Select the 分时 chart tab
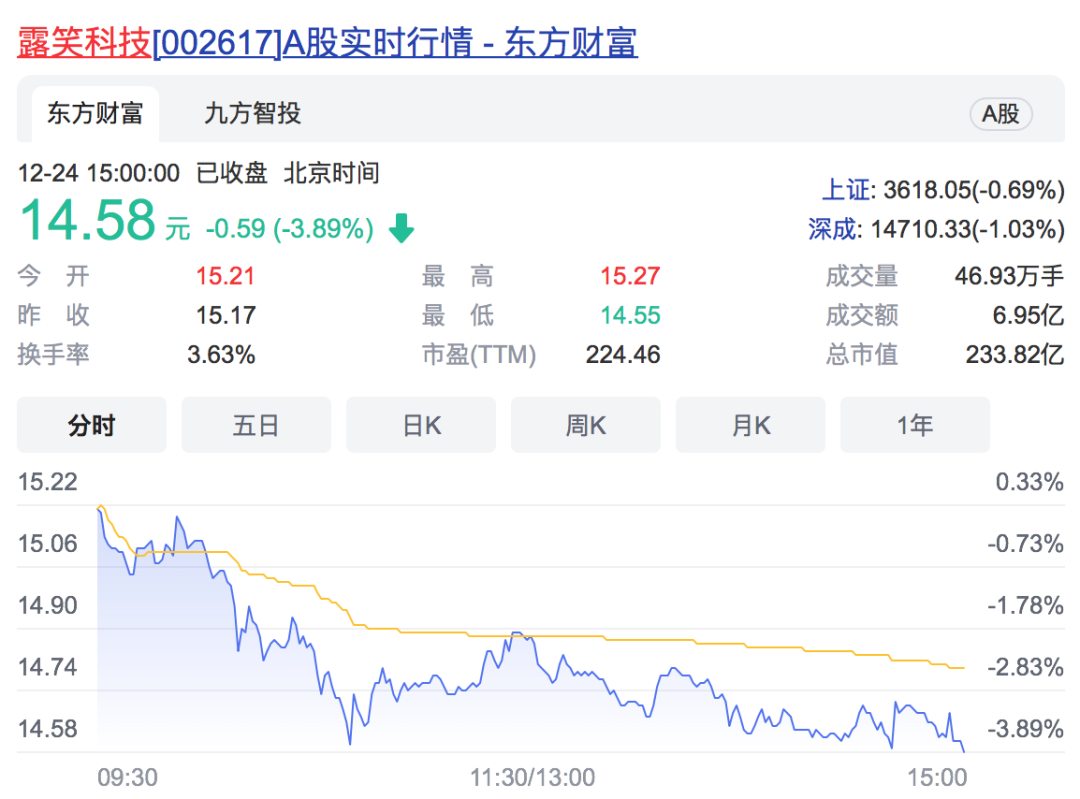The width and height of the screenshot is (1080, 799). (92, 425)
